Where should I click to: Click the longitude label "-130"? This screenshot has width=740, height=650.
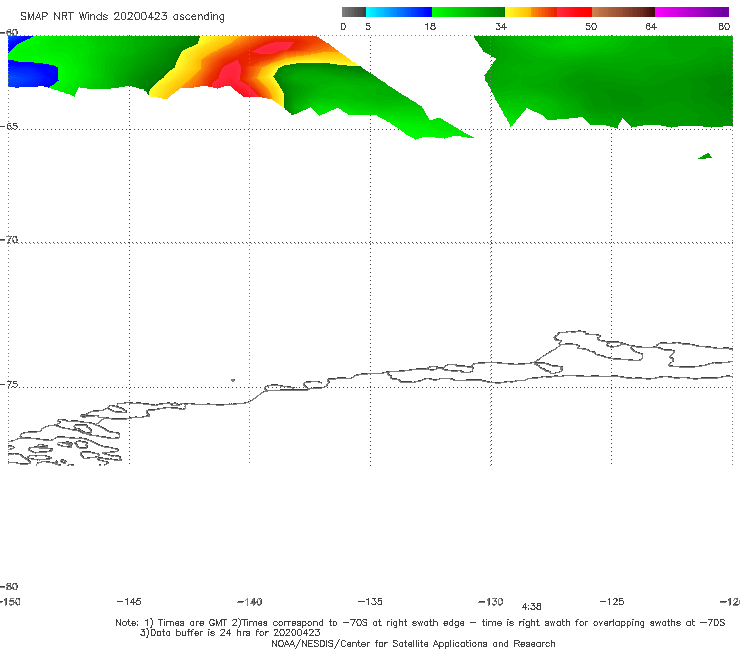pos(491,602)
